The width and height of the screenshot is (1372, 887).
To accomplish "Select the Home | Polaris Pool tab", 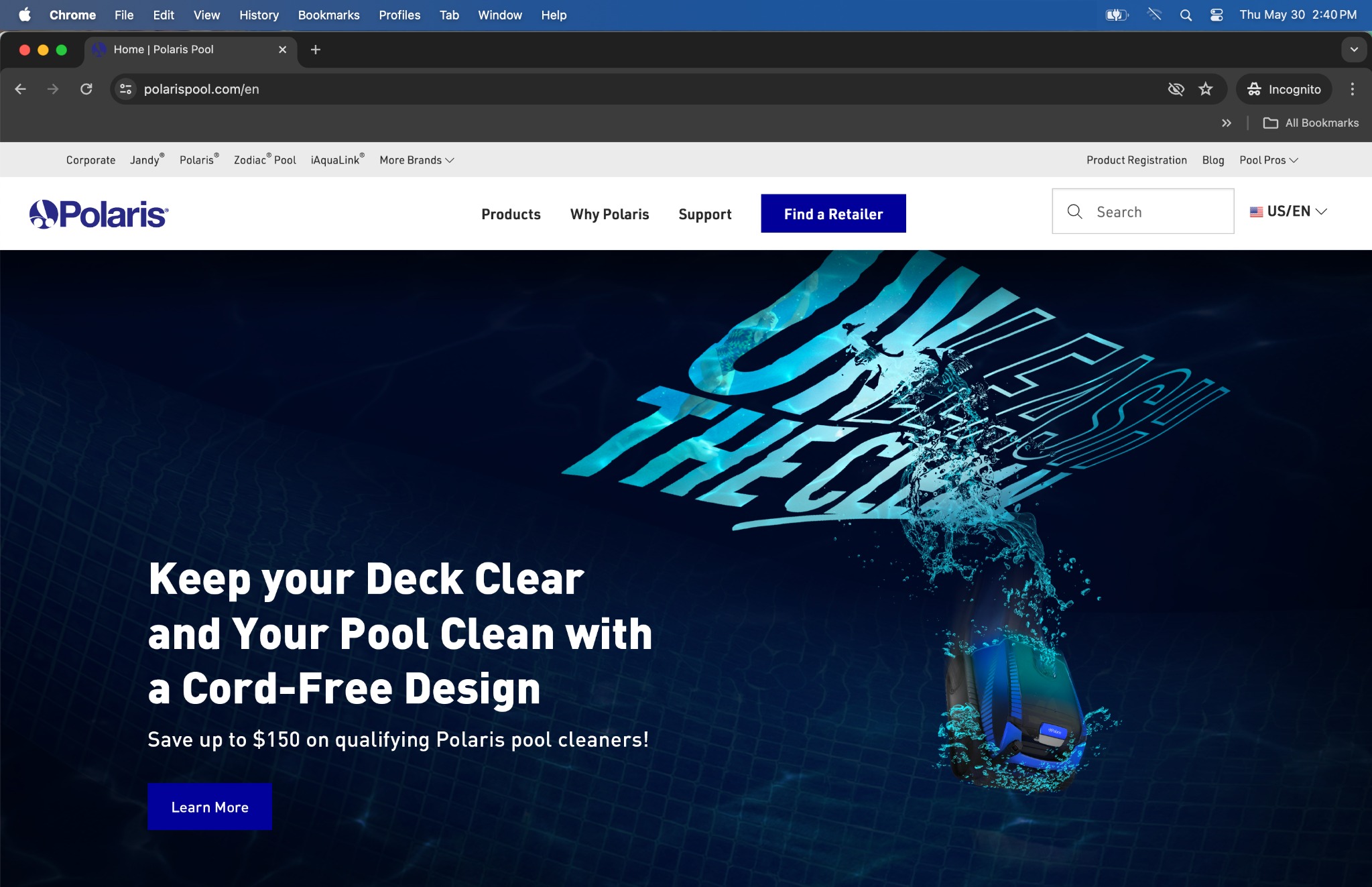I will pos(191,50).
